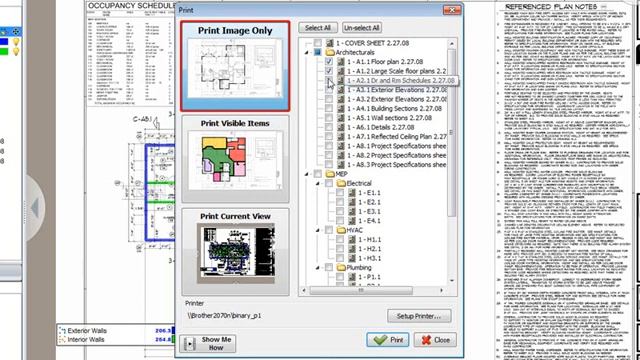The image size is (640, 360).
Task: Collapse the Electrical tree node
Action: [x=318, y=184]
